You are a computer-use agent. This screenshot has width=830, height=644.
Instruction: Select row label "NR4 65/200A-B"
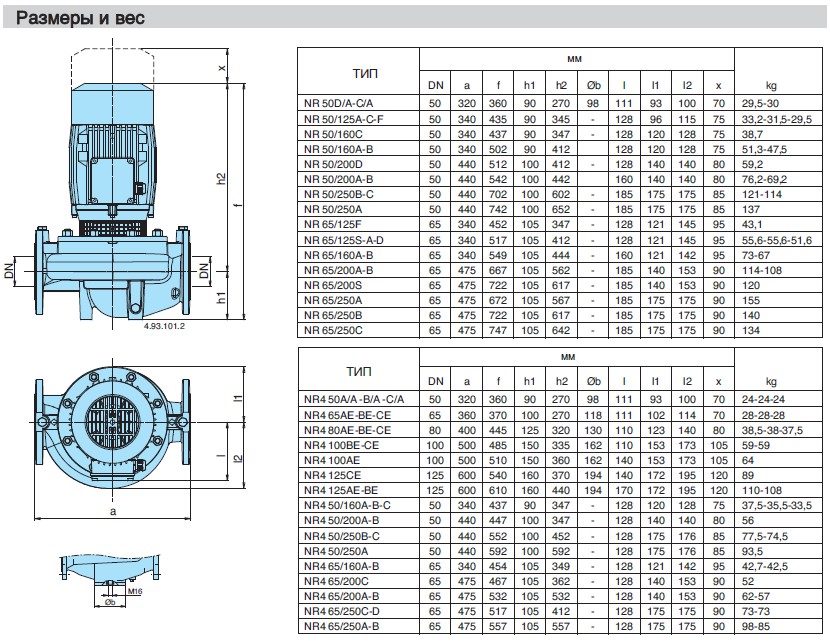(x=341, y=596)
